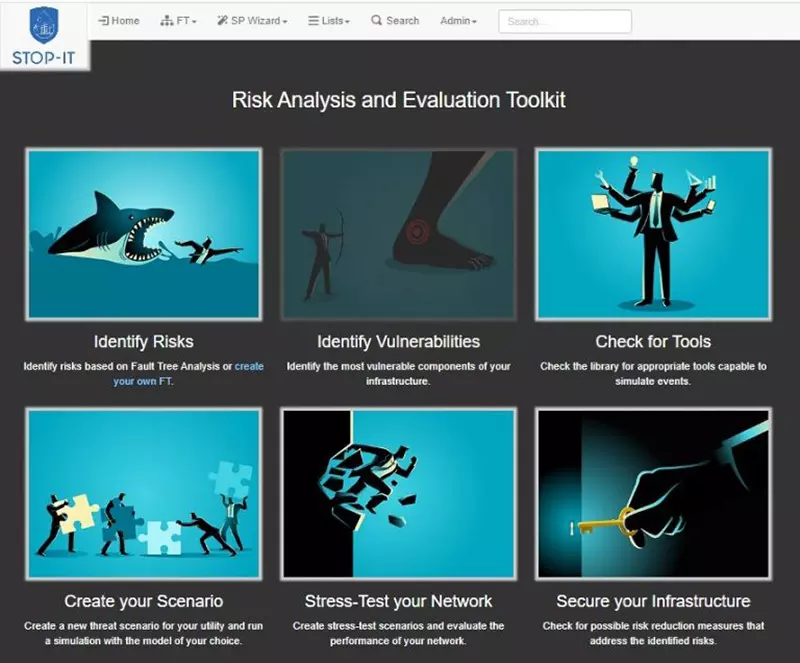The height and width of the screenshot is (663, 800).
Task: Expand the FT dropdown menu
Action: click(x=179, y=20)
